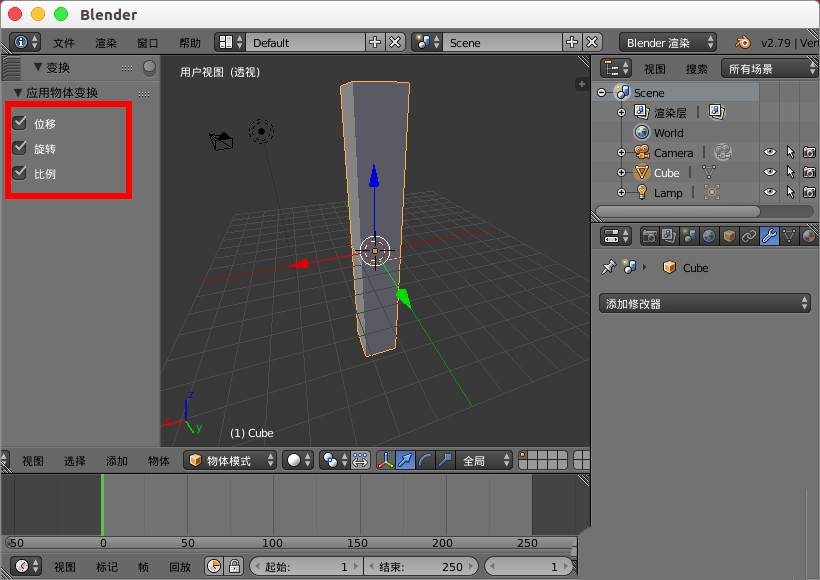
Task: Hide the Cube using its eye toggle
Action: tap(768, 172)
